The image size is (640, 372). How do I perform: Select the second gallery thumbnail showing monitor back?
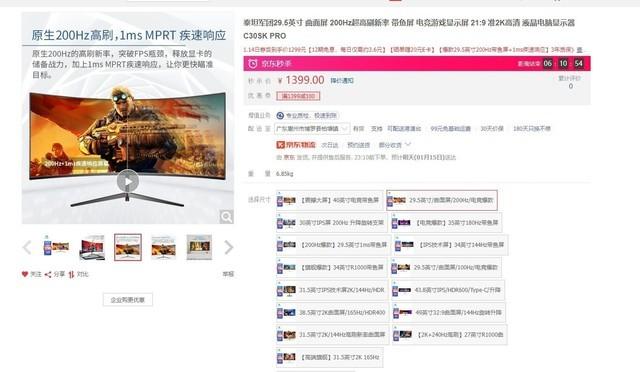coord(92,247)
